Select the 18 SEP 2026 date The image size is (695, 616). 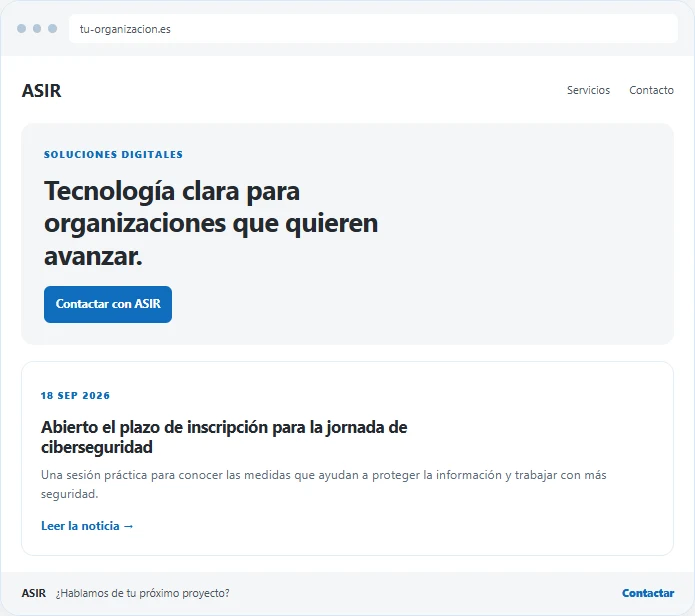75,395
